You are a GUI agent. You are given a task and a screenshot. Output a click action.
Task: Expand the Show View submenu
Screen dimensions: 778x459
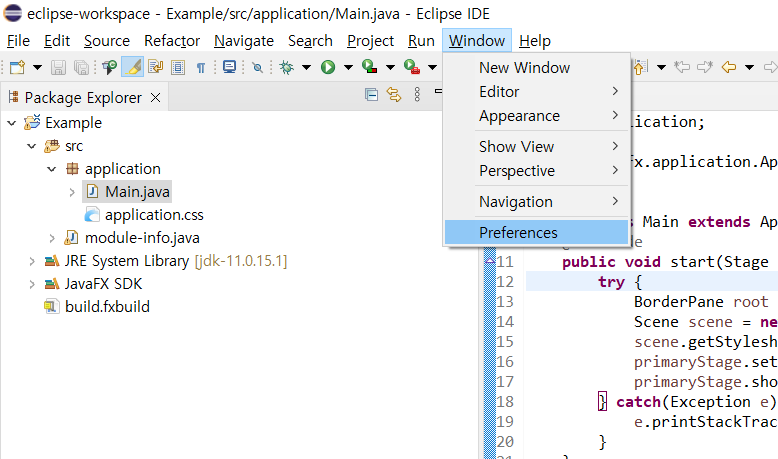536,146
